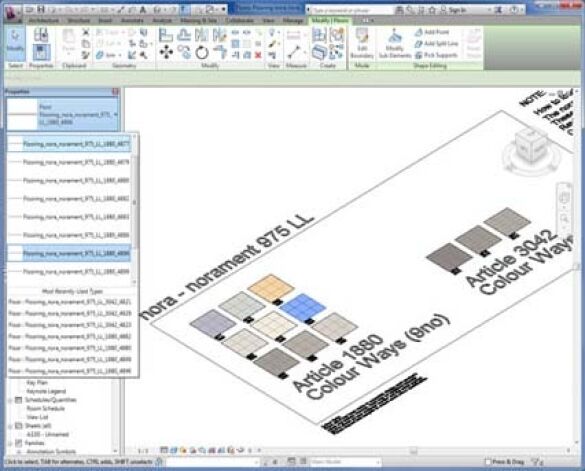Open the Collaborate ribbon tab
Screen dimensions: 585x471
tap(240, 21)
